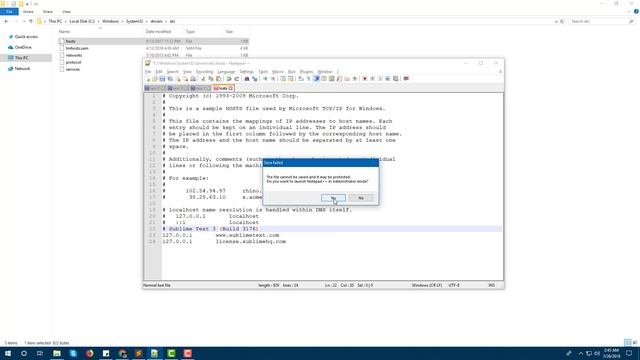This screenshot has width=640, height=360.
Task: Toggle the Word Wrap toolbar icon
Action: (x=301, y=79)
